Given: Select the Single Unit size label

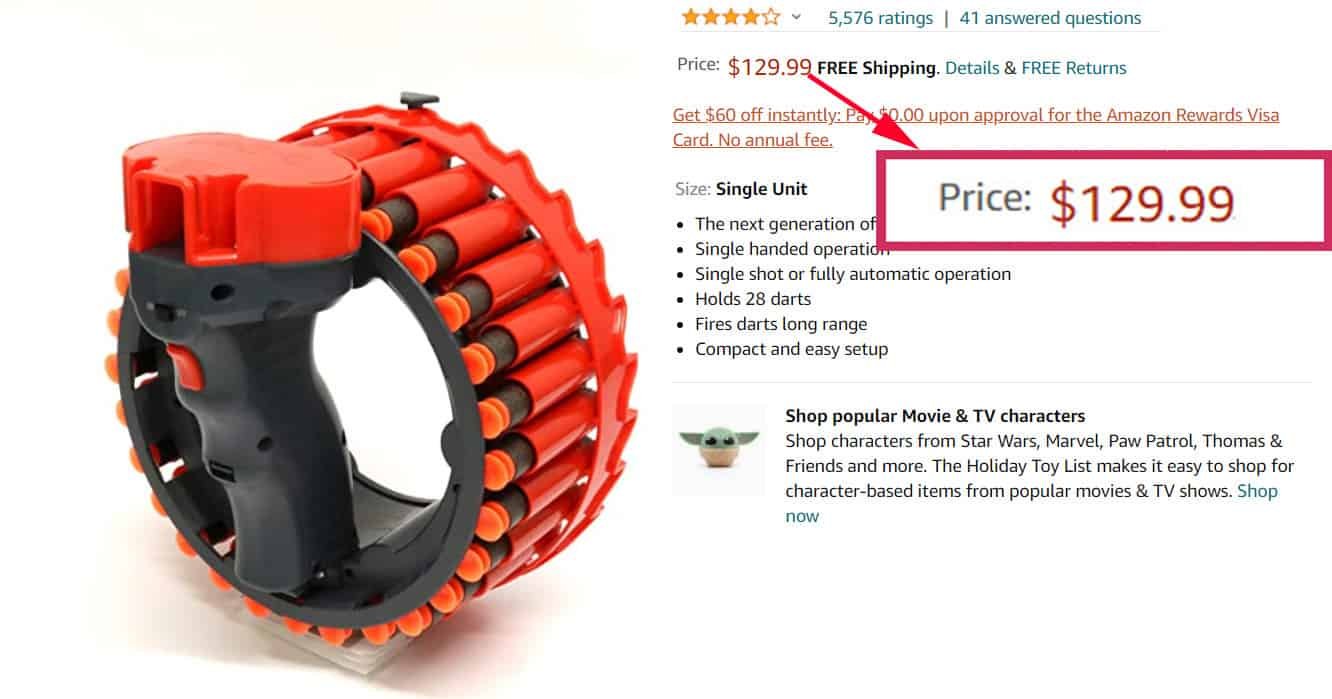Looking at the screenshot, I should coord(761,189).
